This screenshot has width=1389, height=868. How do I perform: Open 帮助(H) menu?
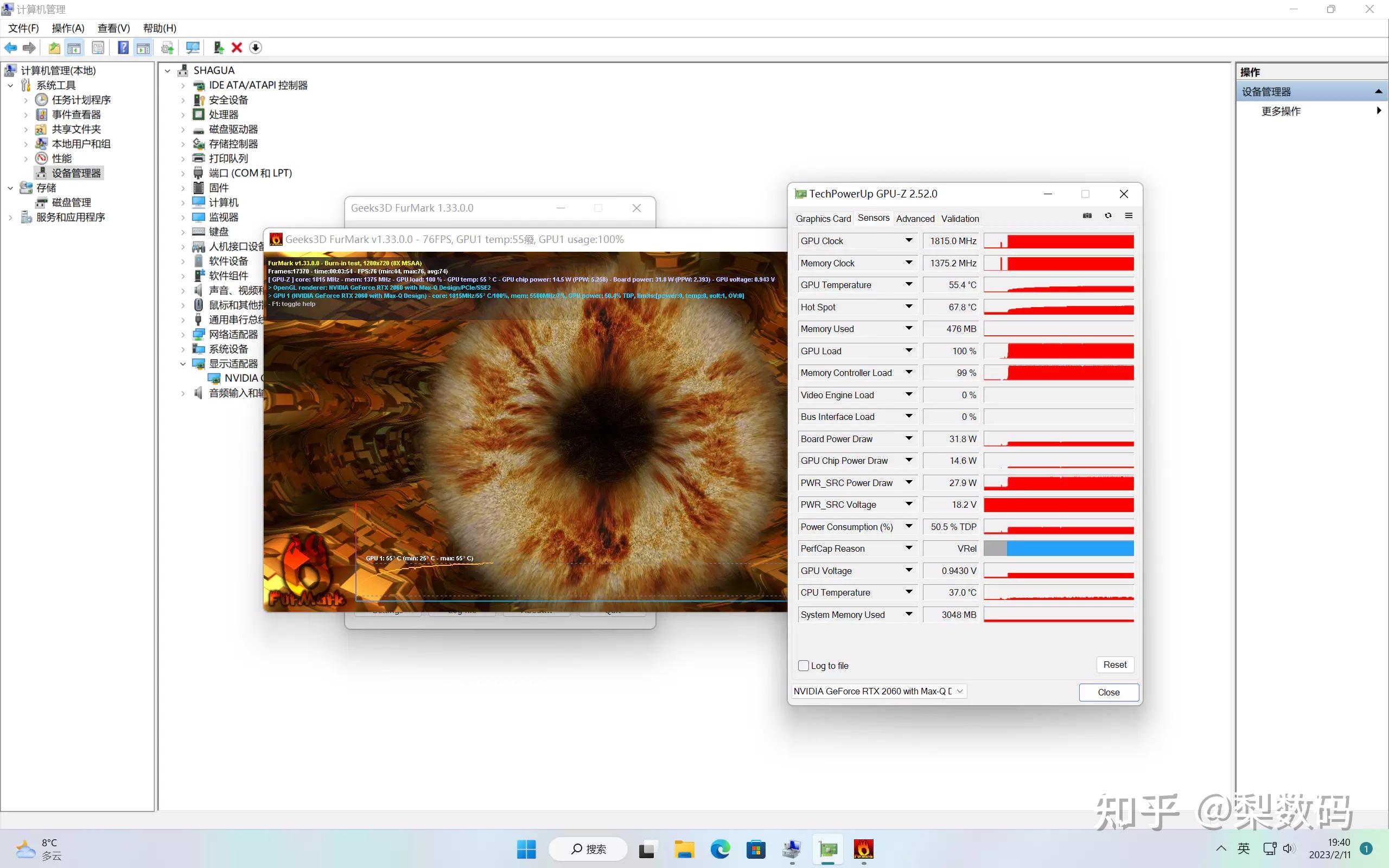(x=160, y=28)
